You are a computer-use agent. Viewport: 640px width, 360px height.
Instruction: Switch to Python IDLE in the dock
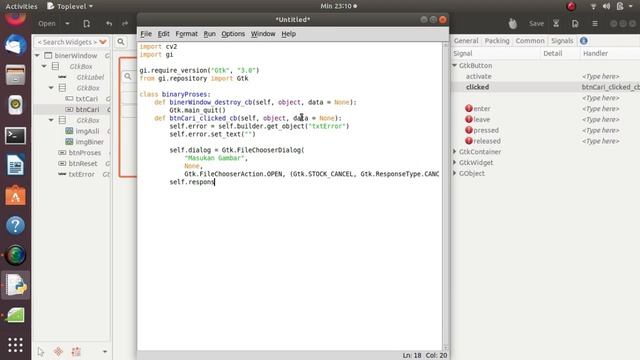(x=15, y=285)
